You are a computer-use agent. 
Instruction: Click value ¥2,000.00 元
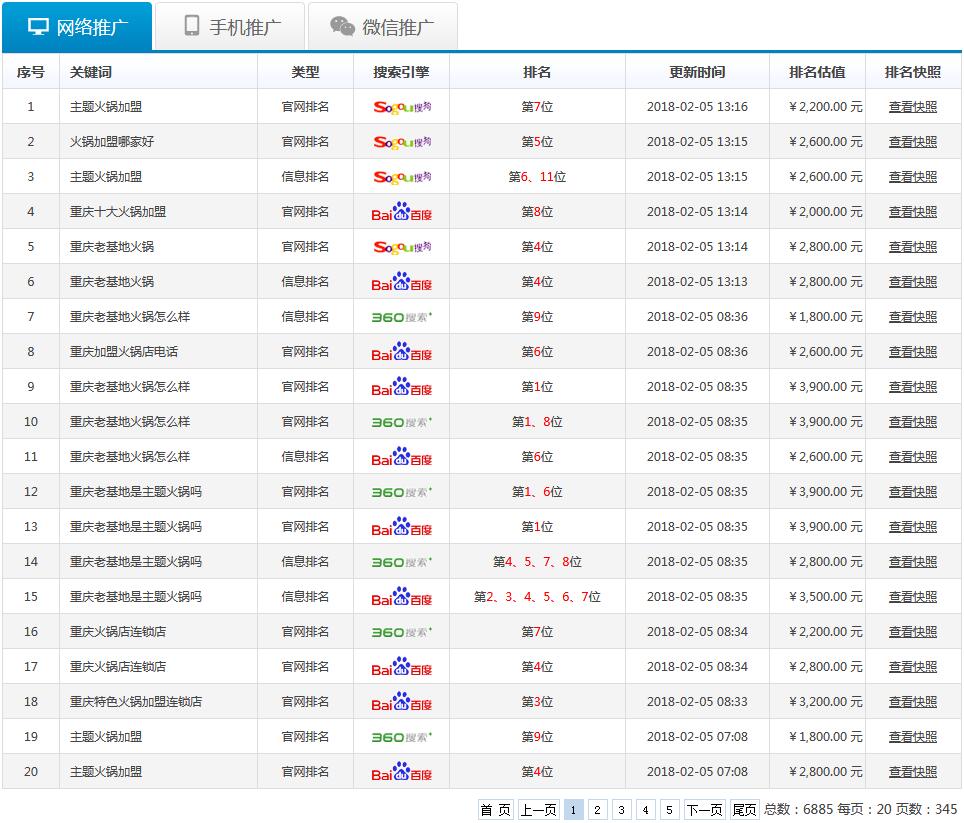tap(826, 212)
